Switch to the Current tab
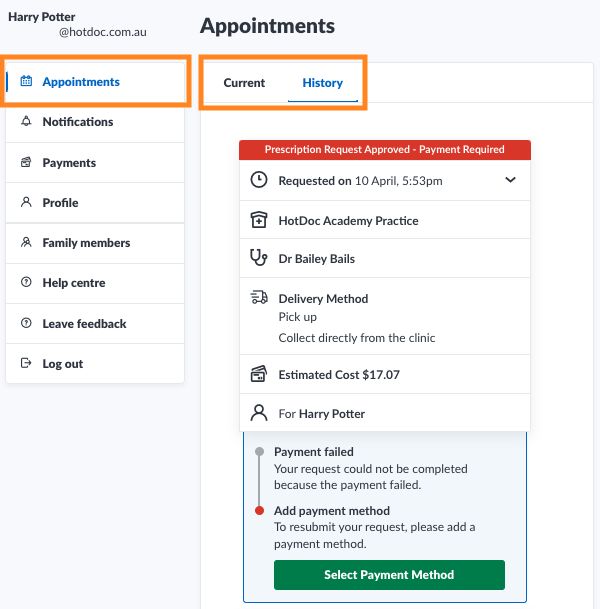 pos(244,83)
